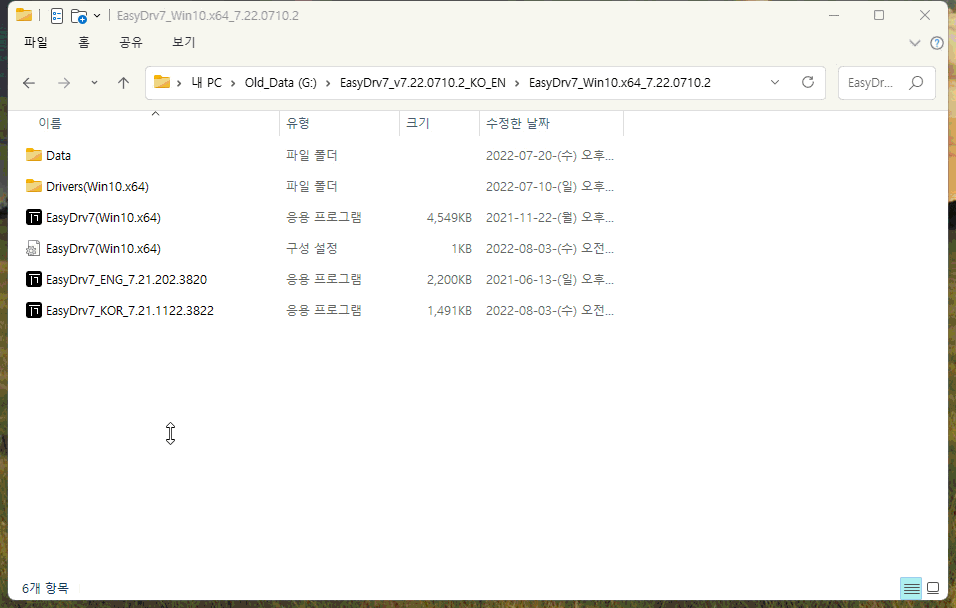Go forward with the right arrow
The width and height of the screenshot is (956, 608).
[x=63, y=83]
